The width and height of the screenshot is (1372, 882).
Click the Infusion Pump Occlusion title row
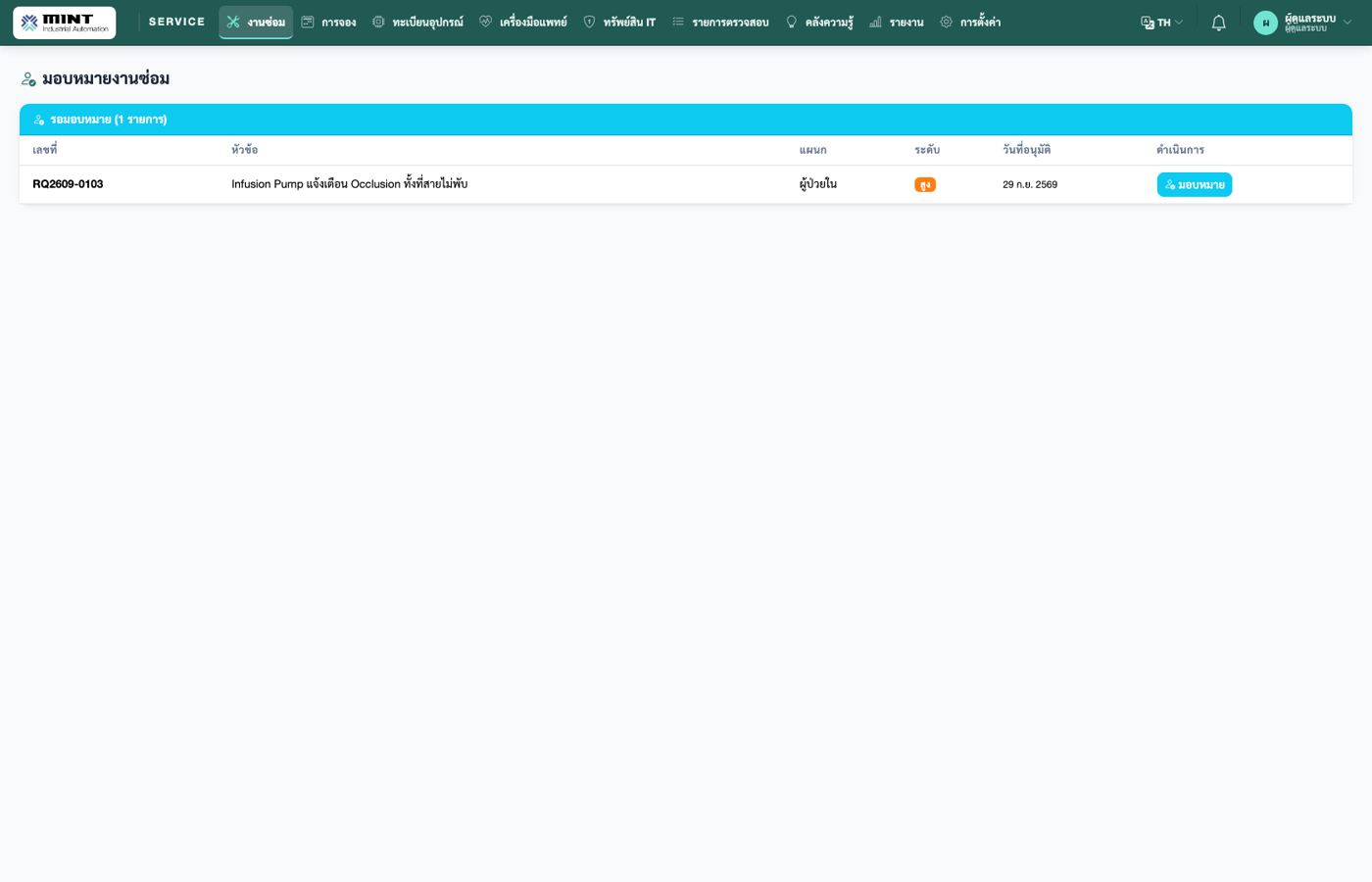pyautogui.click(x=686, y=184)
